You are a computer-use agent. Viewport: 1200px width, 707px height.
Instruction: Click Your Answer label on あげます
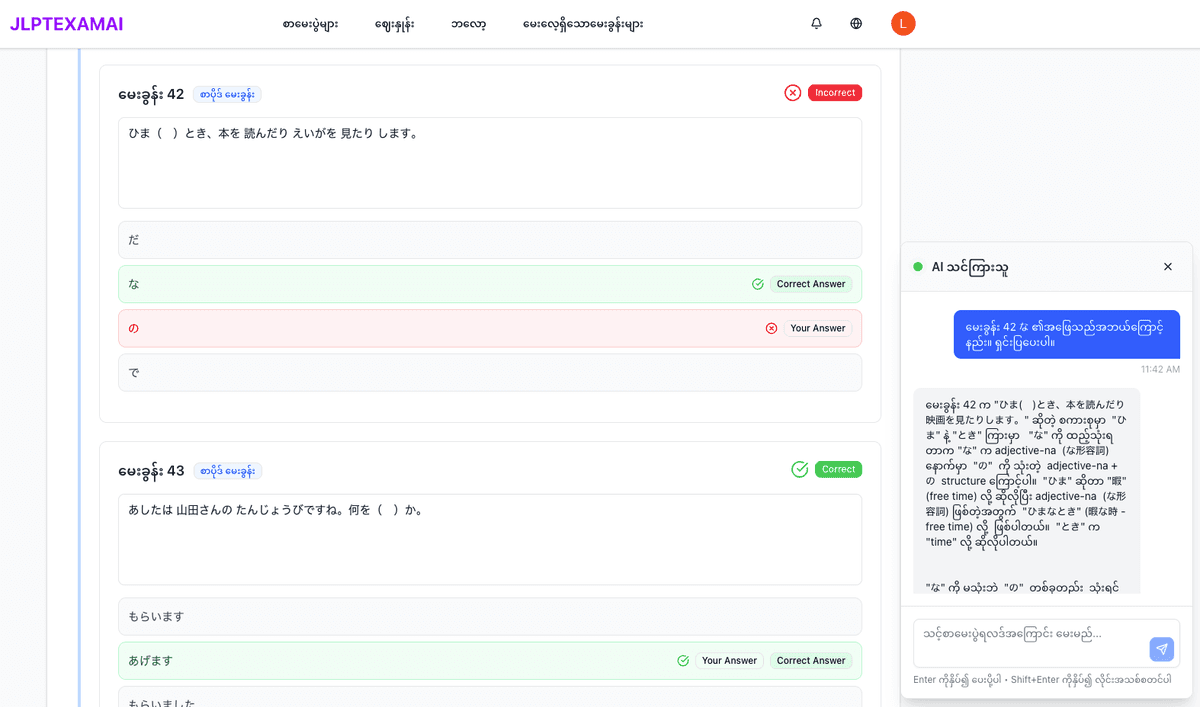pyautogui.click(x=729, y=661)
